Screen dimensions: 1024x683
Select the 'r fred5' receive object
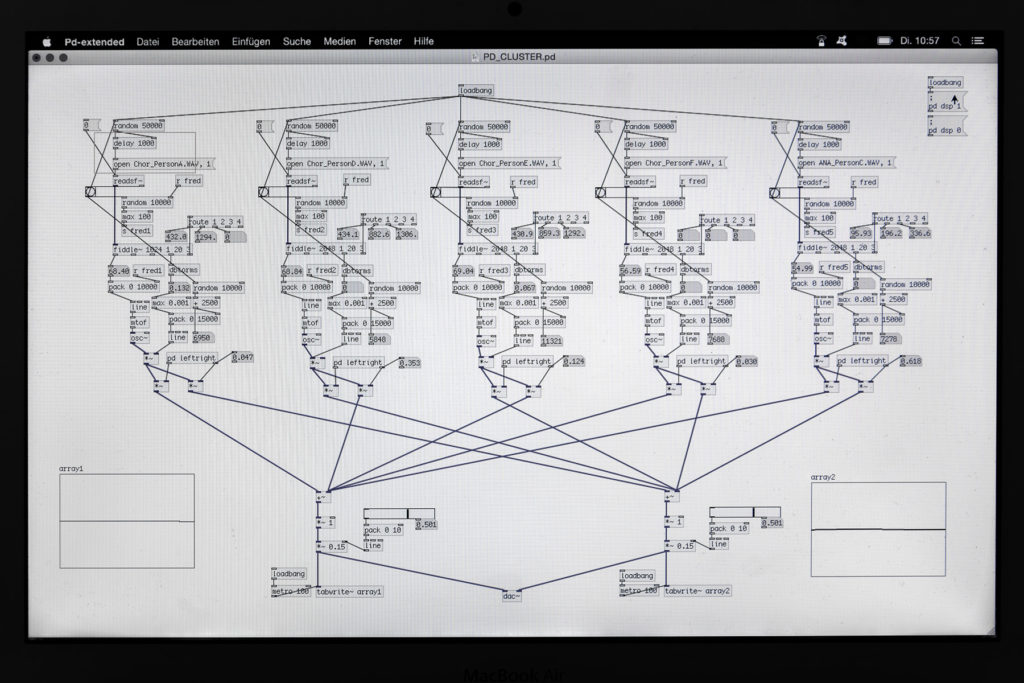(837, 268)
